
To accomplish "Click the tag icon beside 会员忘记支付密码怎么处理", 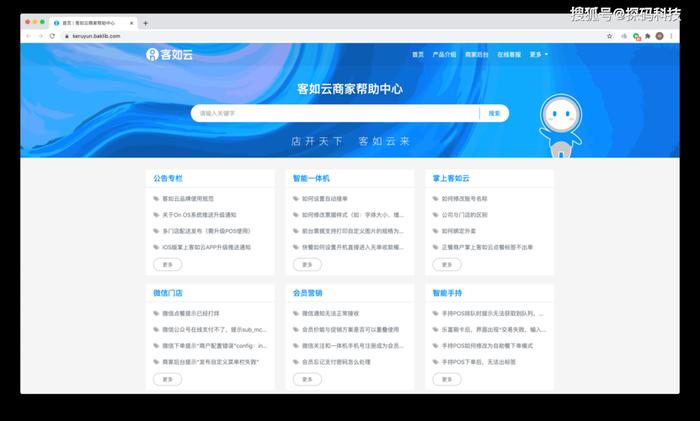I will pos(296,362).
